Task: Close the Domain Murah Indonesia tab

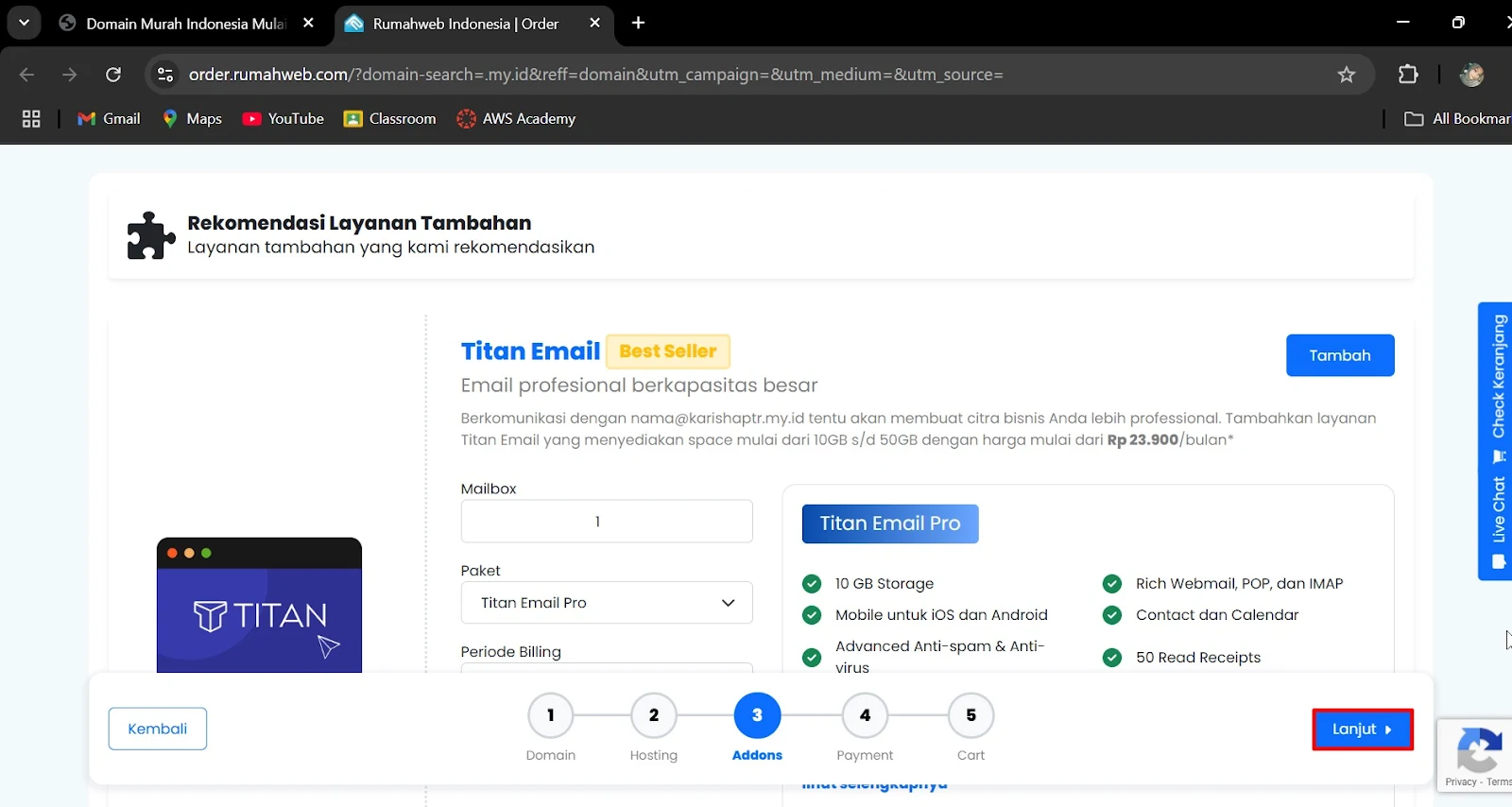Action: click(x=308, y=23)
